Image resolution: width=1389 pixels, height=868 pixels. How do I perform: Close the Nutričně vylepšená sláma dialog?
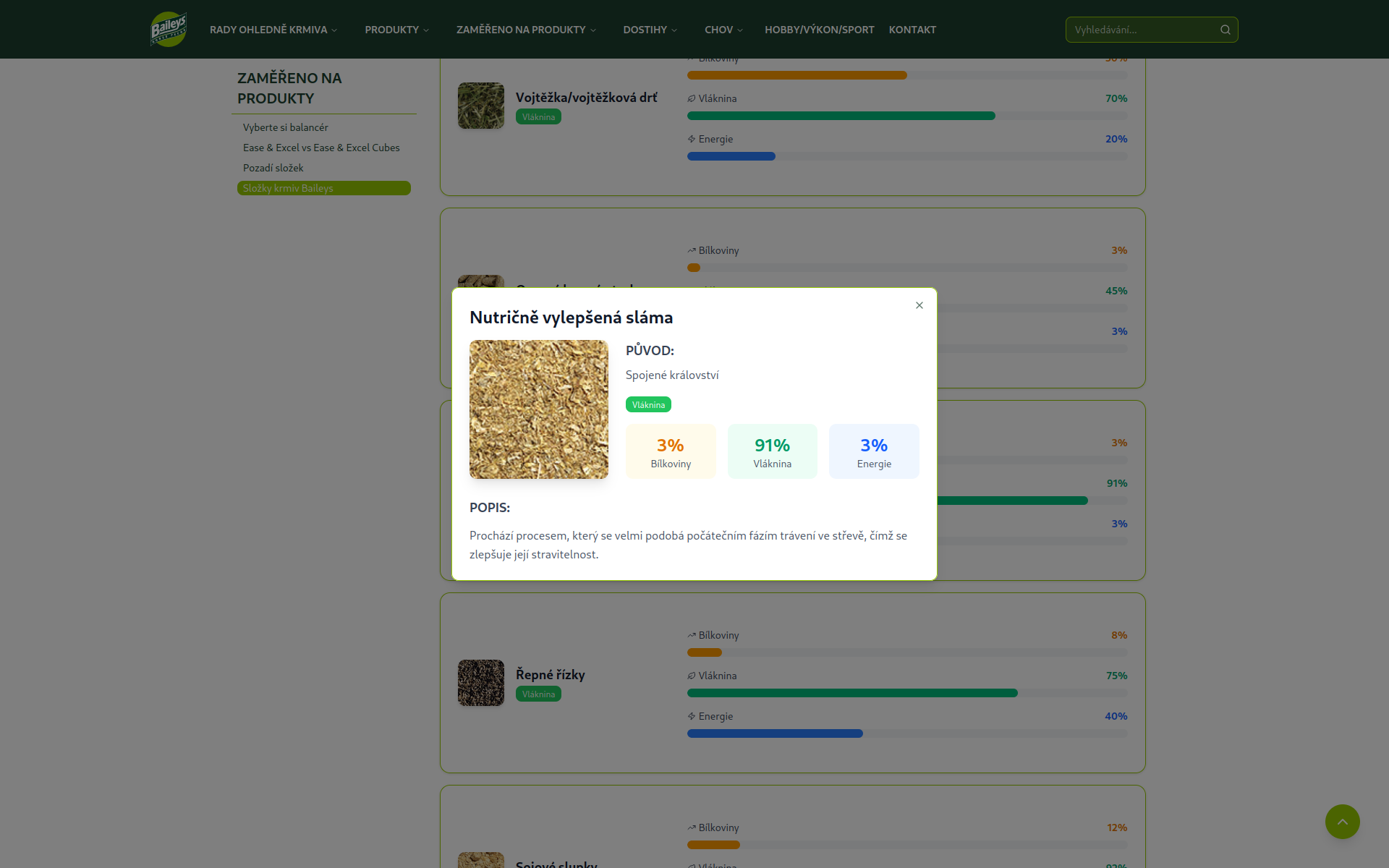point(919,305)
